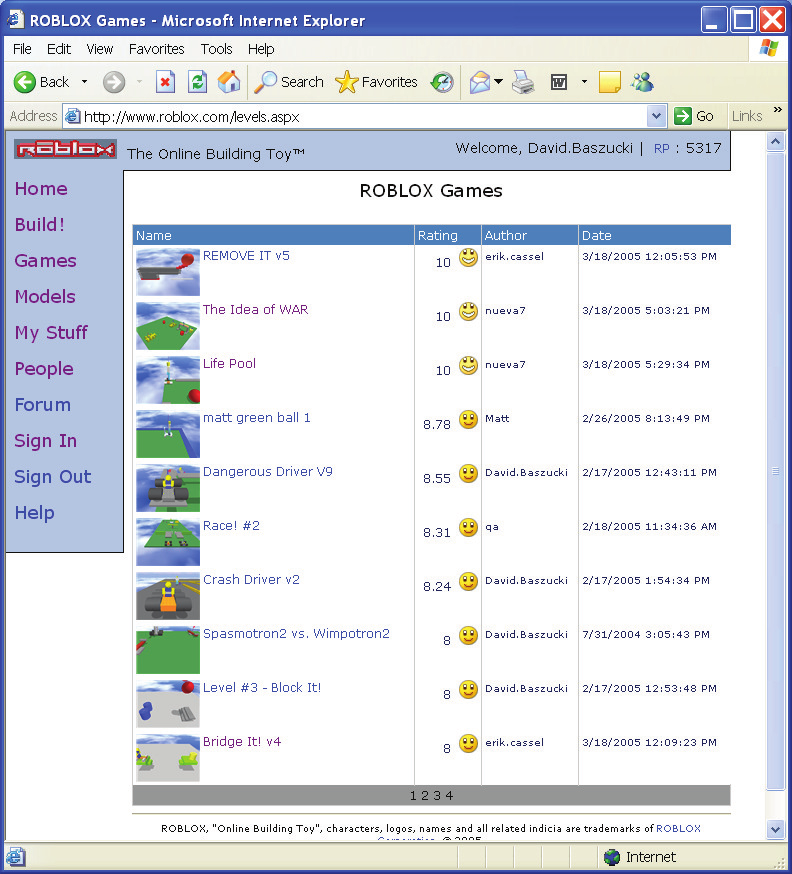Open Models in the sidebar
This screenshot has height=874, width=792.
pos(45,297)
